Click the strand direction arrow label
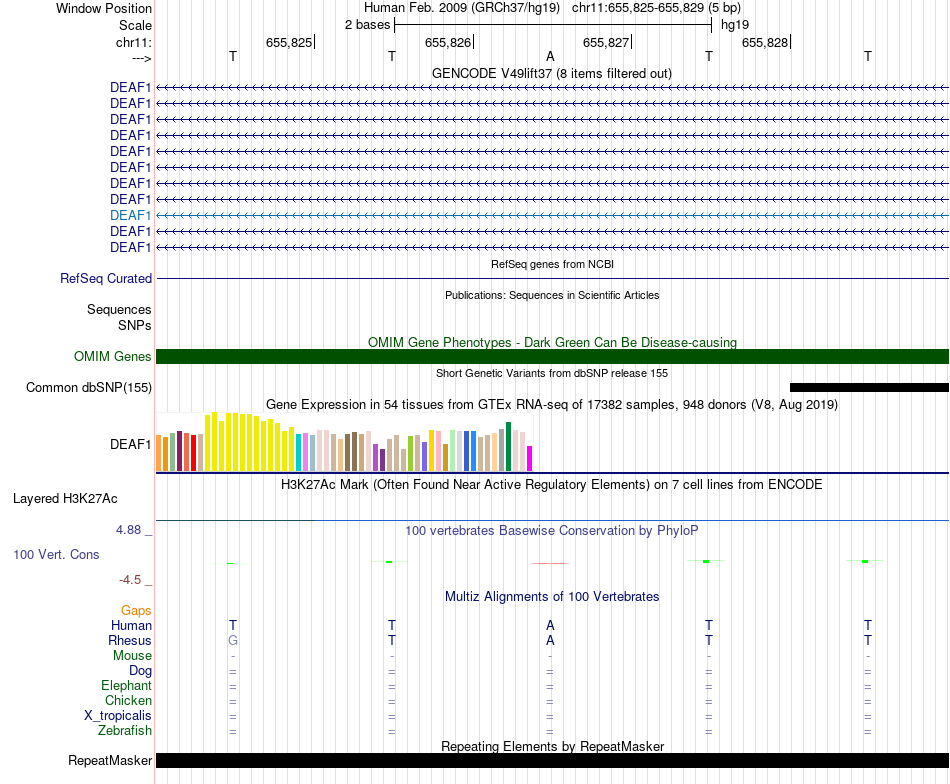This screenshot has width=950, height=784. tap(141, 58)
